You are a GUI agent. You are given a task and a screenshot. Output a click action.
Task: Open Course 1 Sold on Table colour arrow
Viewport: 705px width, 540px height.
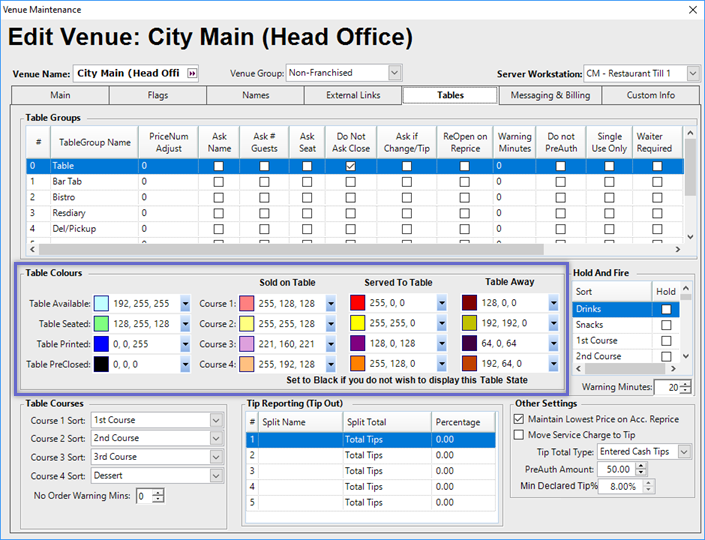[x=331, y=303]
